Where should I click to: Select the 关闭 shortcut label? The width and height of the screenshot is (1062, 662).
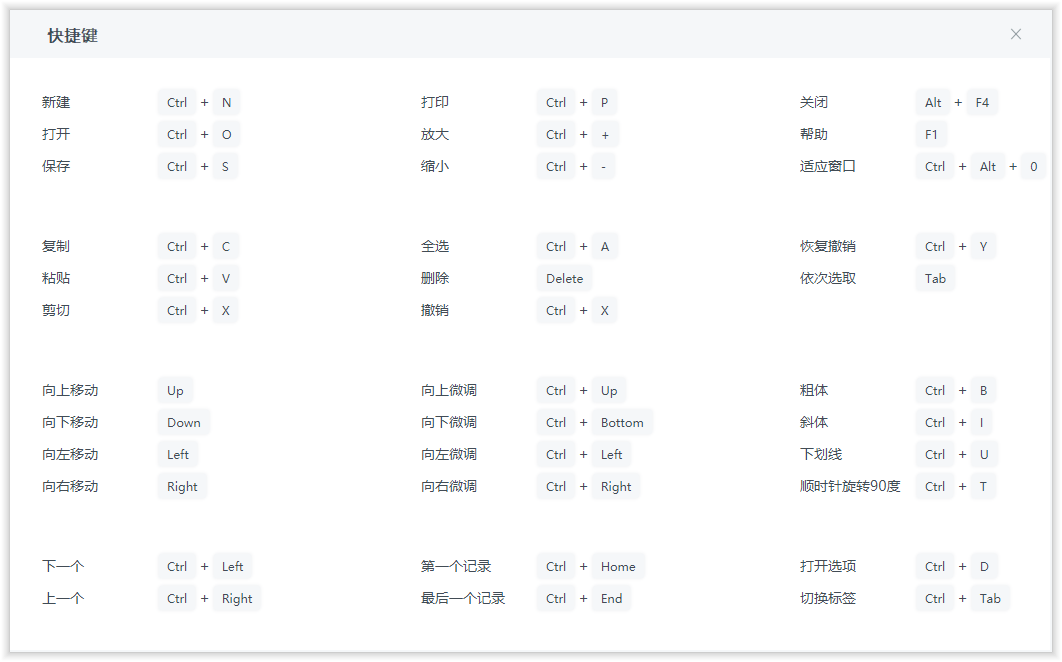coord(813,102)
